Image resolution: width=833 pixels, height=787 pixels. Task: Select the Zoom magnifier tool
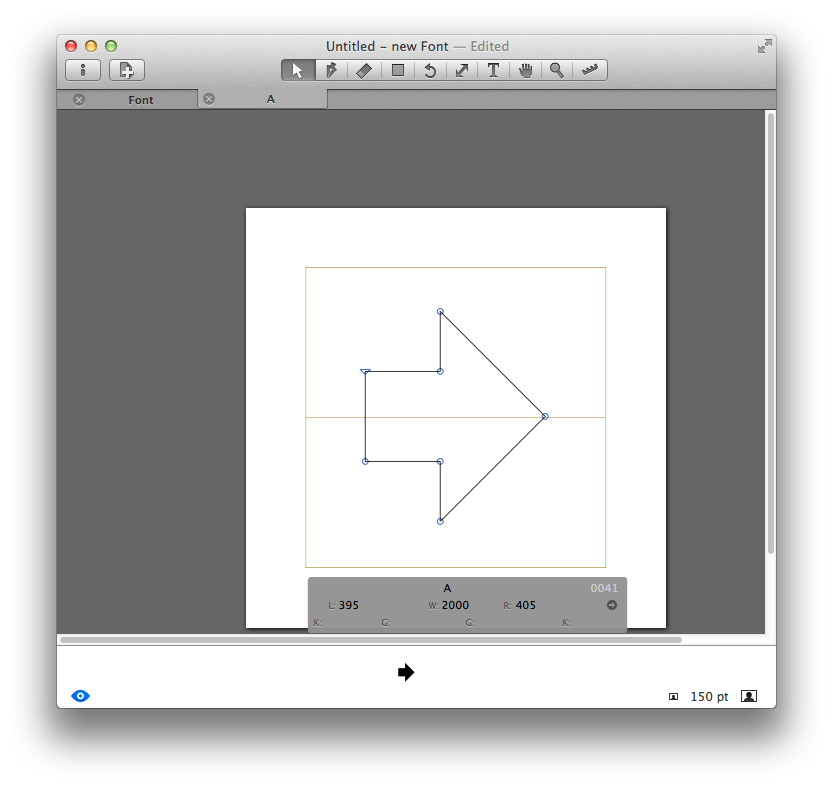[x=557, y=70]
